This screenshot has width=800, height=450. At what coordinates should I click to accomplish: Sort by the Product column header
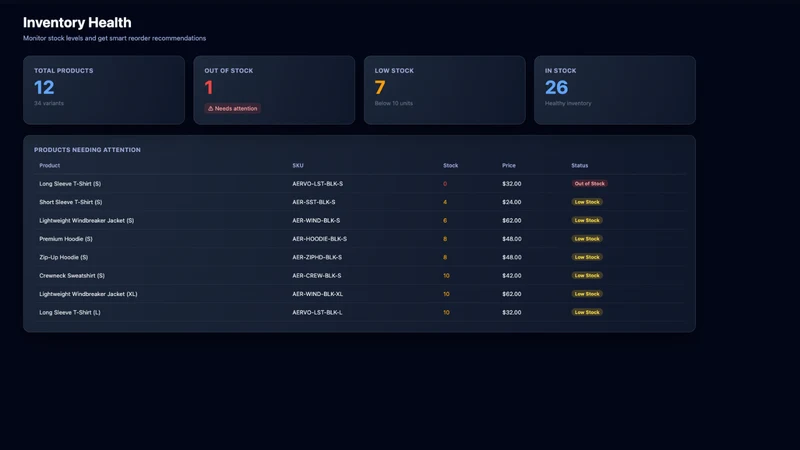49,165
